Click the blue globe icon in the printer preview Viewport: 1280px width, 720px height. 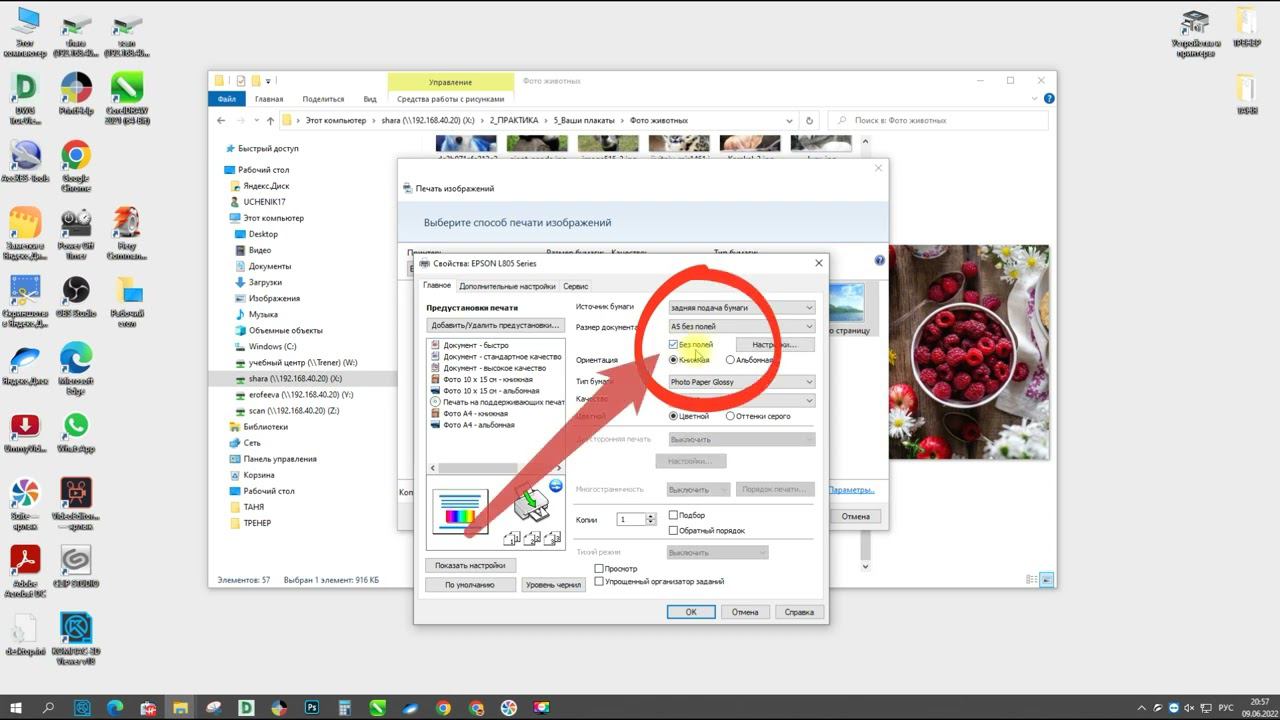pos(556,486)
